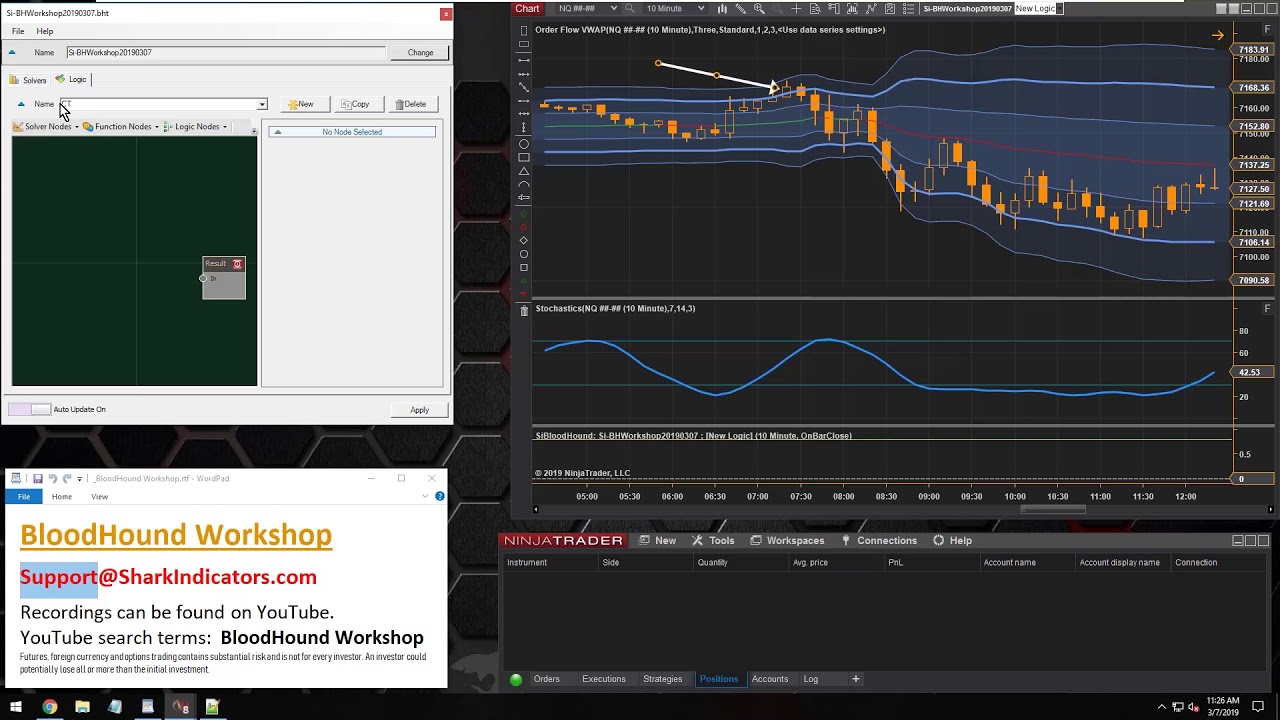Open the NinjaTrader Connections menu
This screenshot has height=720, width=1280.
pyautogui.click(x=879, y=540)
